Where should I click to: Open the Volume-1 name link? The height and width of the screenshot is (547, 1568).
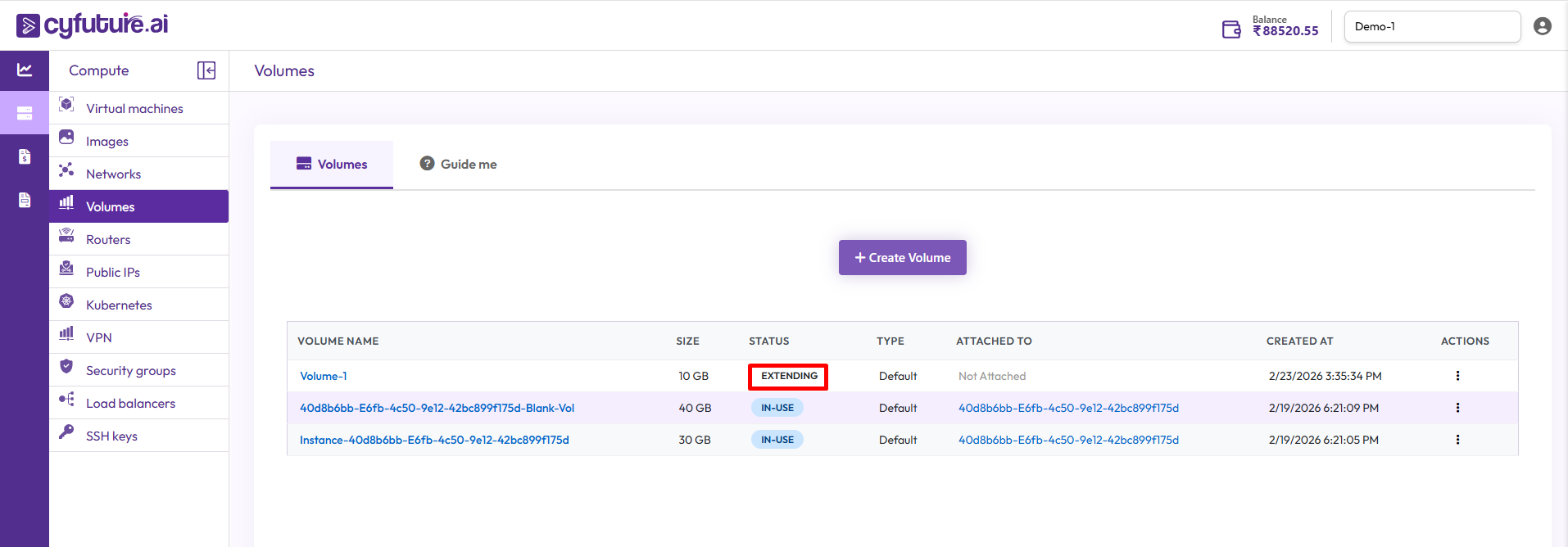pyautogui.click(x=323, y=376)
